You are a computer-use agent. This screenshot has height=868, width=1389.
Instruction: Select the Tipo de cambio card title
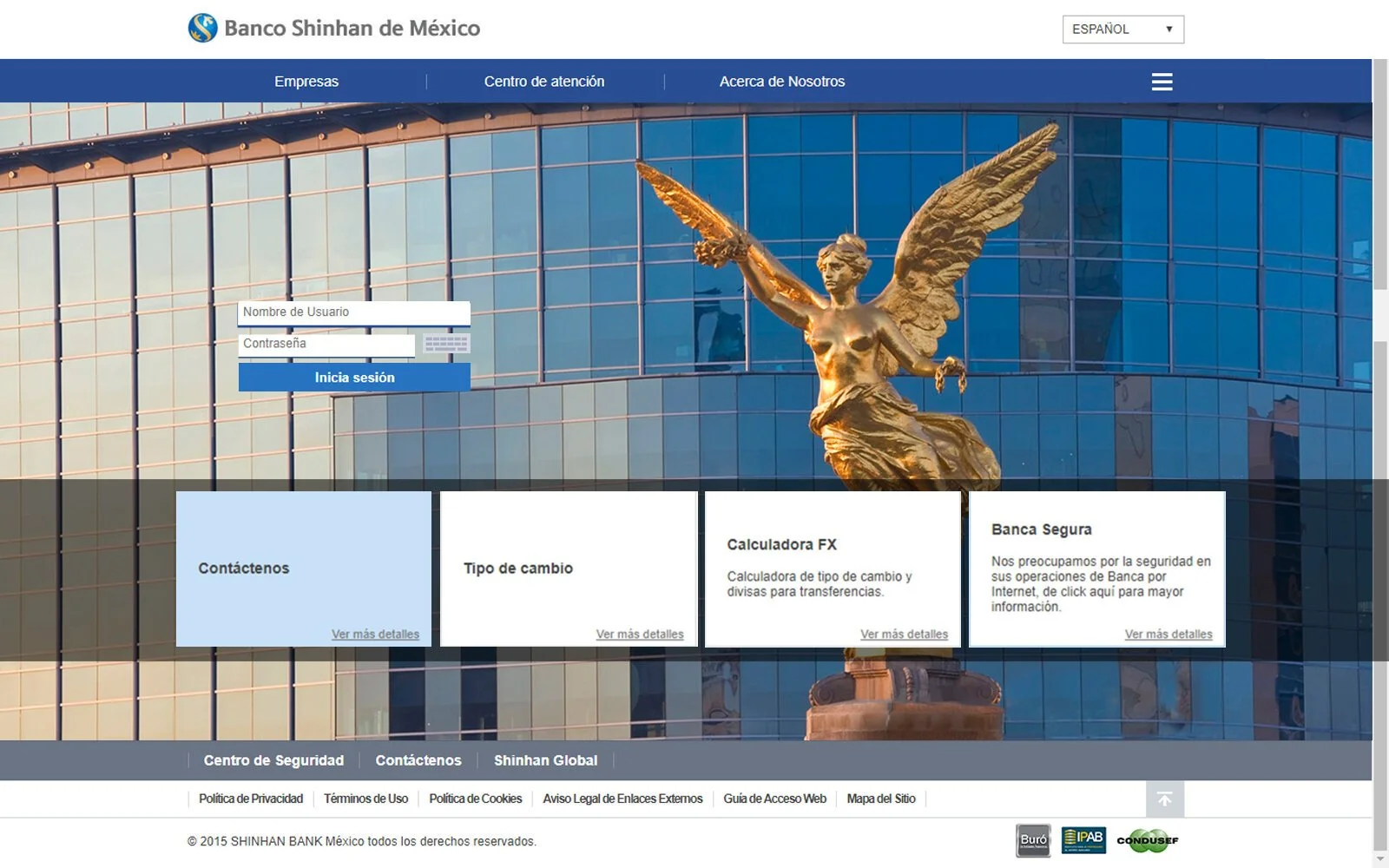518,569
